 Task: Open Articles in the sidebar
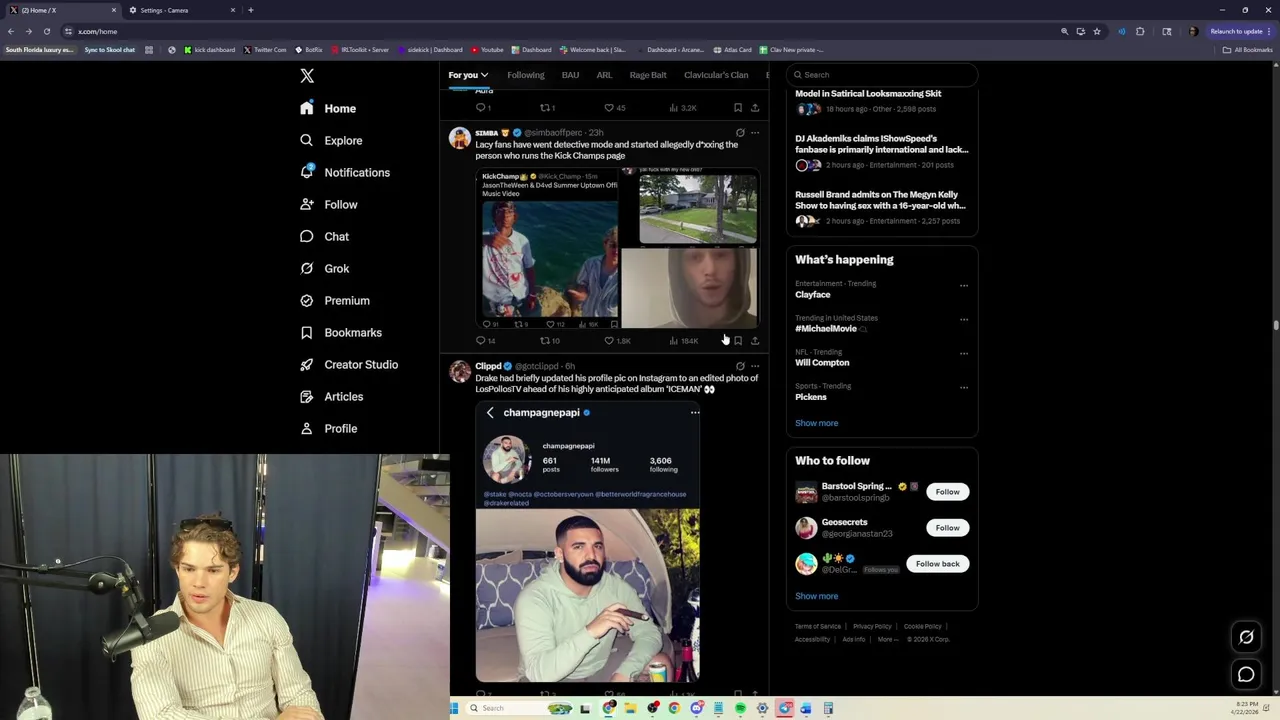click(332, 396)
